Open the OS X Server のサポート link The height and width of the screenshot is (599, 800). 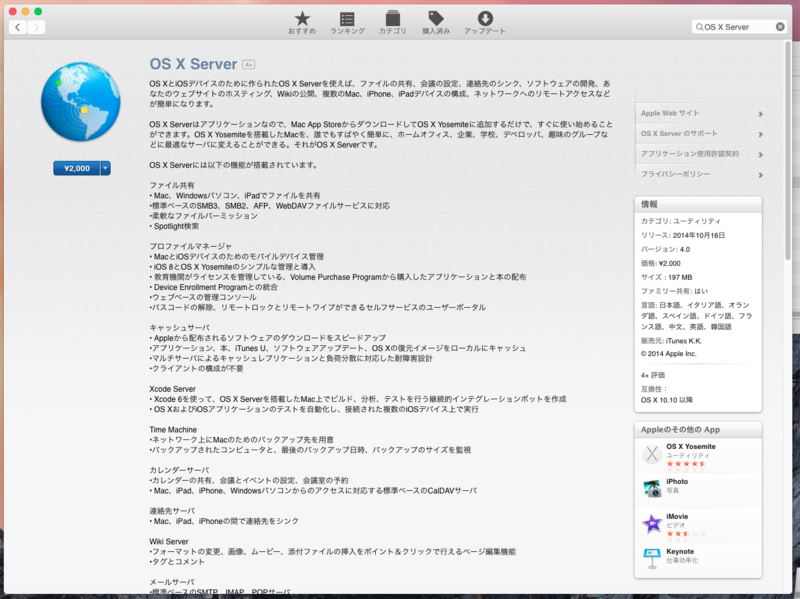point(679,134)
